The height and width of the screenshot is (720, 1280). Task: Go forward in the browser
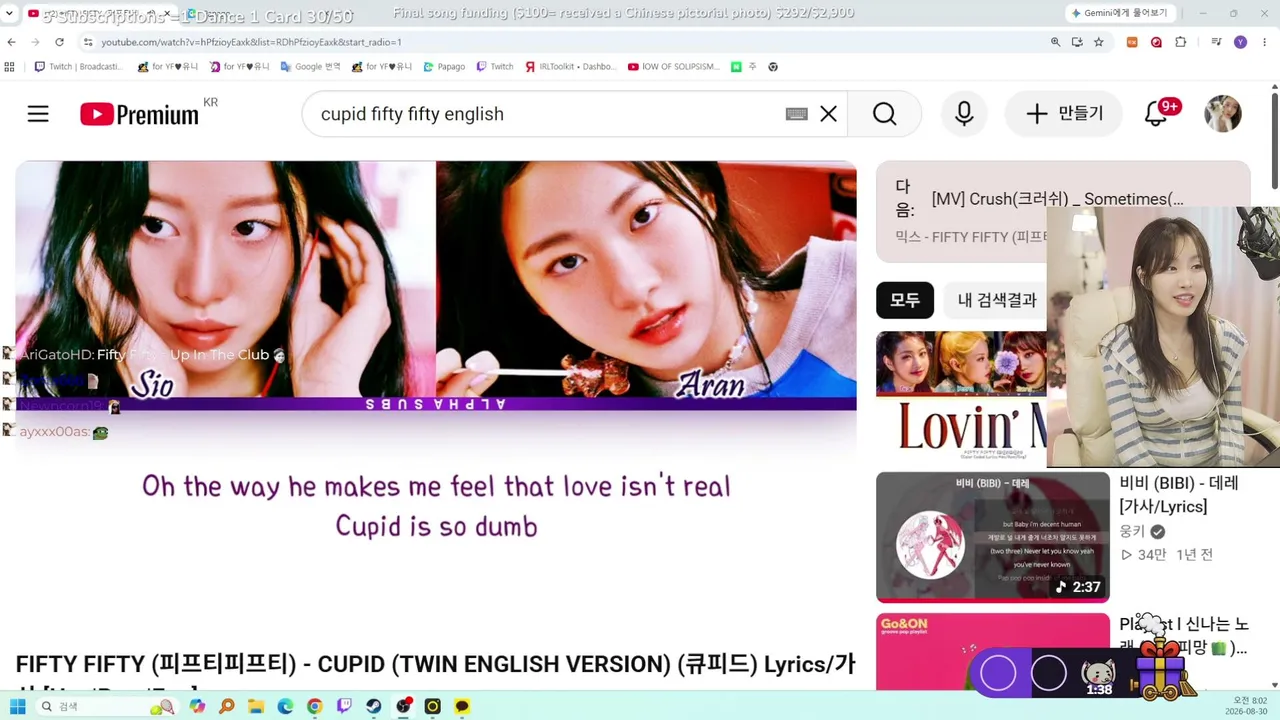pyautogui.click(x=36, y=42)
